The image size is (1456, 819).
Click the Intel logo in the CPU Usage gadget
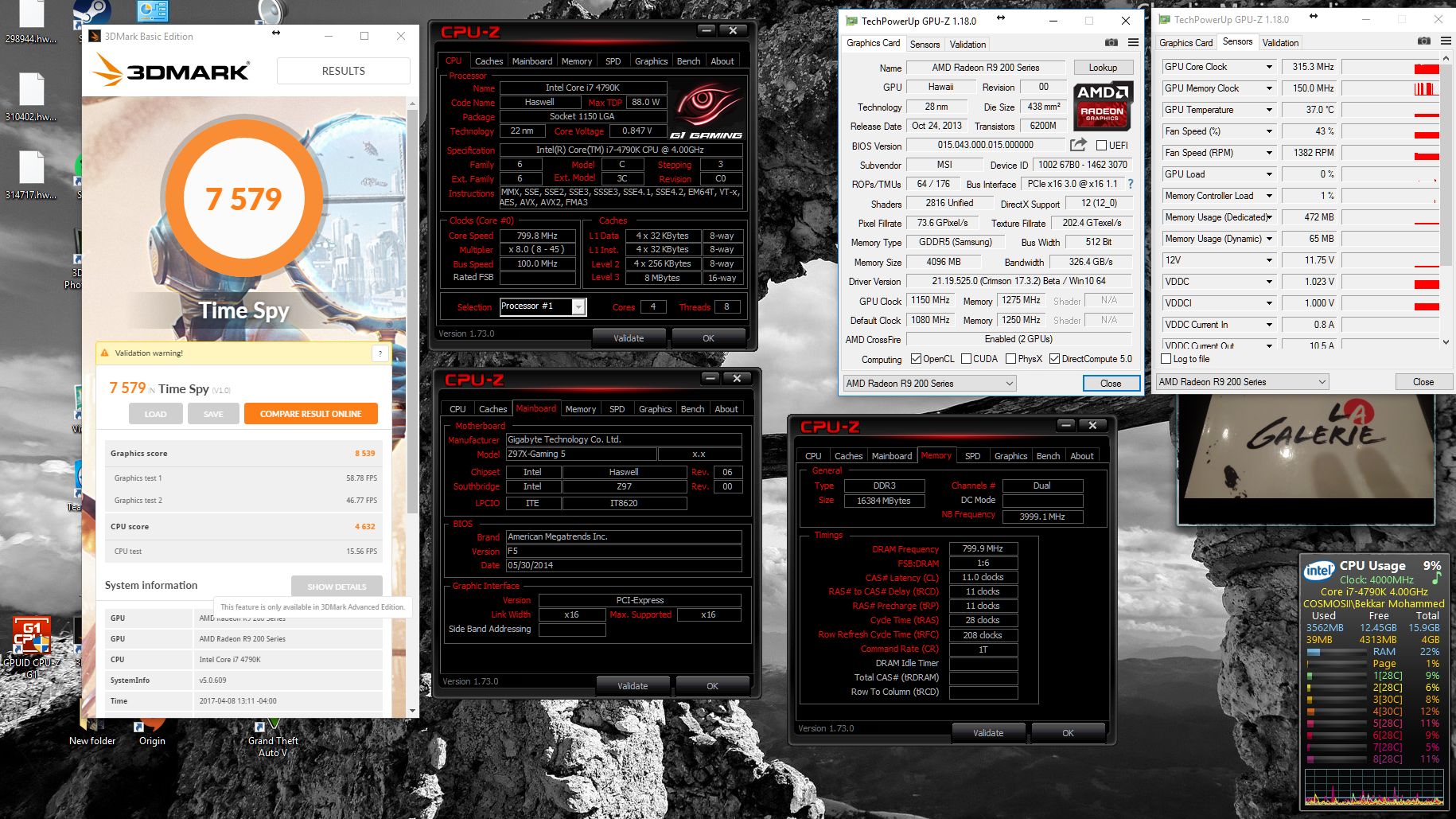coord(1319,570)
